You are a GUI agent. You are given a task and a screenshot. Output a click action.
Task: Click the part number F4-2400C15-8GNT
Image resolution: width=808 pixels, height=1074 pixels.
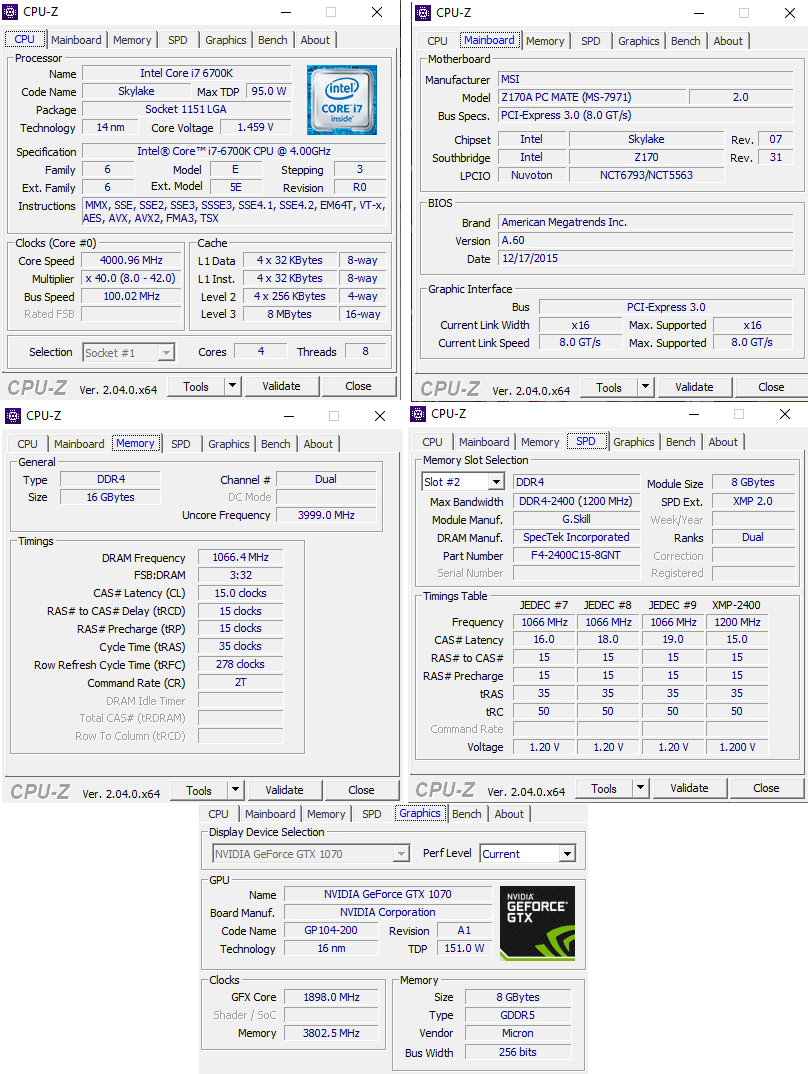click(x=576, y=555)
